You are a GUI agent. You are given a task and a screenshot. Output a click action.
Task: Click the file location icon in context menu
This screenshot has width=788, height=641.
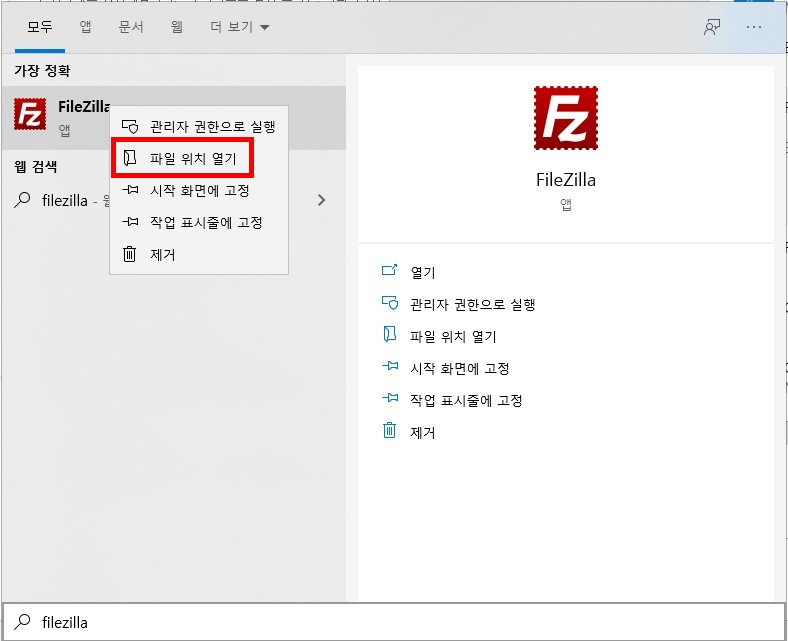(x=130, y=158)
